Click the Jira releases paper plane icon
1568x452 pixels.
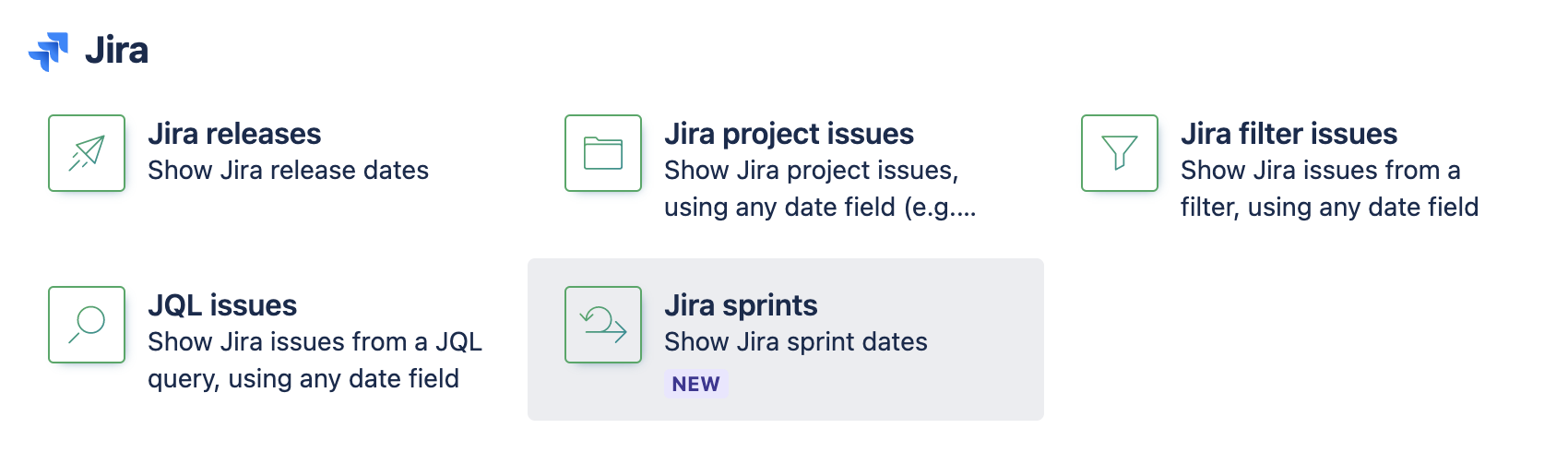(x=87, y=153)
